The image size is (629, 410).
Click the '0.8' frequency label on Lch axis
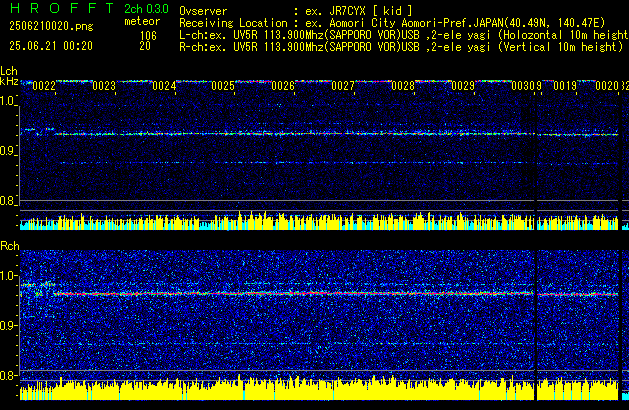8,201
